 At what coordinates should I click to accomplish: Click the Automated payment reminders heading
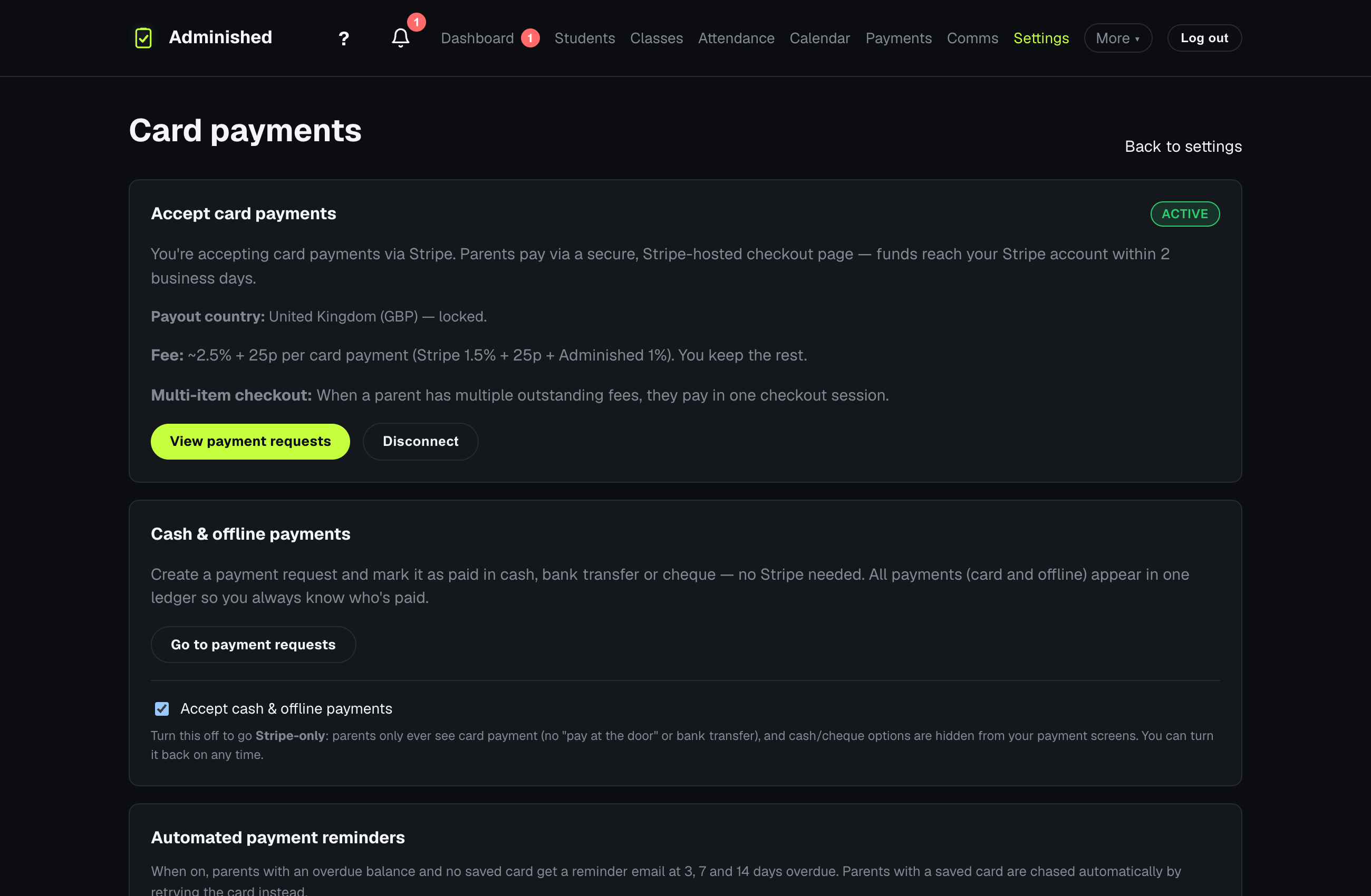click(x=278, y=837)
